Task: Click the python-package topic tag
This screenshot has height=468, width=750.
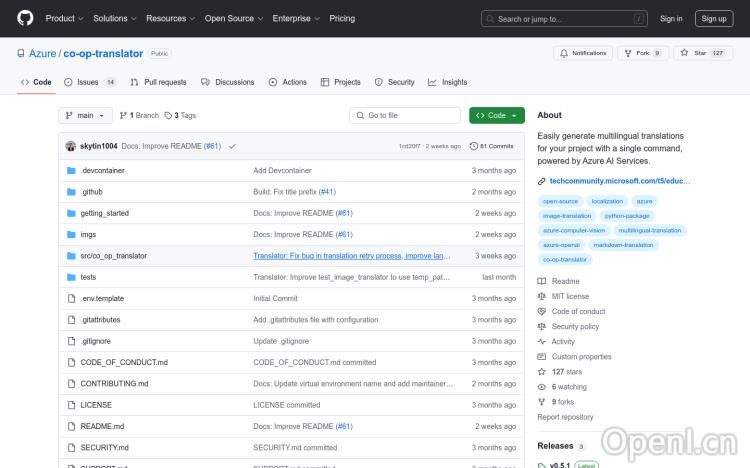Action: pyautogui.click(x=627, y=215)
